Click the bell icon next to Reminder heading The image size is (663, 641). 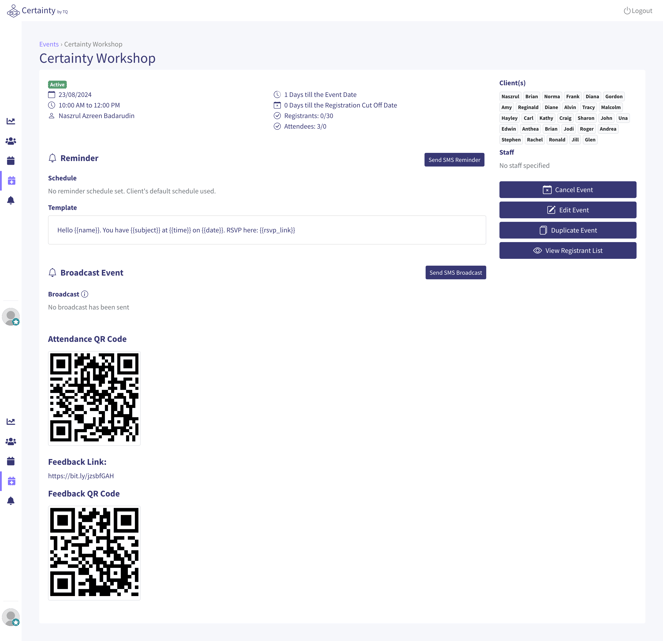click(x=52, y=158)
